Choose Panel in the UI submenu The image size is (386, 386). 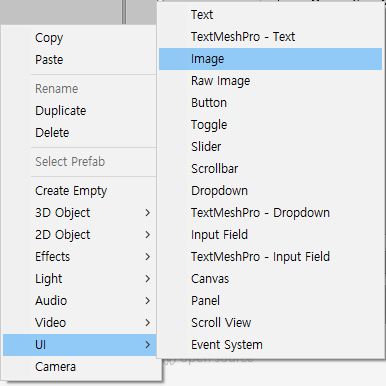click(270, 301)
